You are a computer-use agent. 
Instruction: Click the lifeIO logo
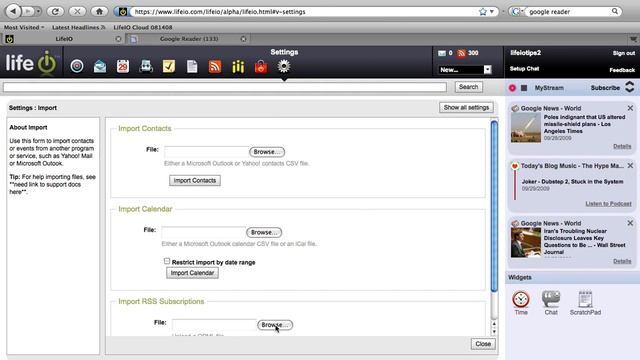(x=31, y=63)
